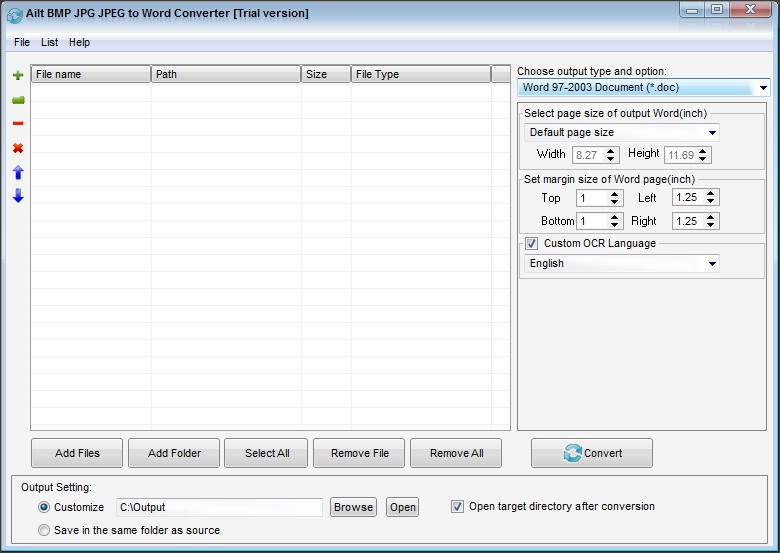Click the Browse button
The image size is (780, 553).
(353, 507)
